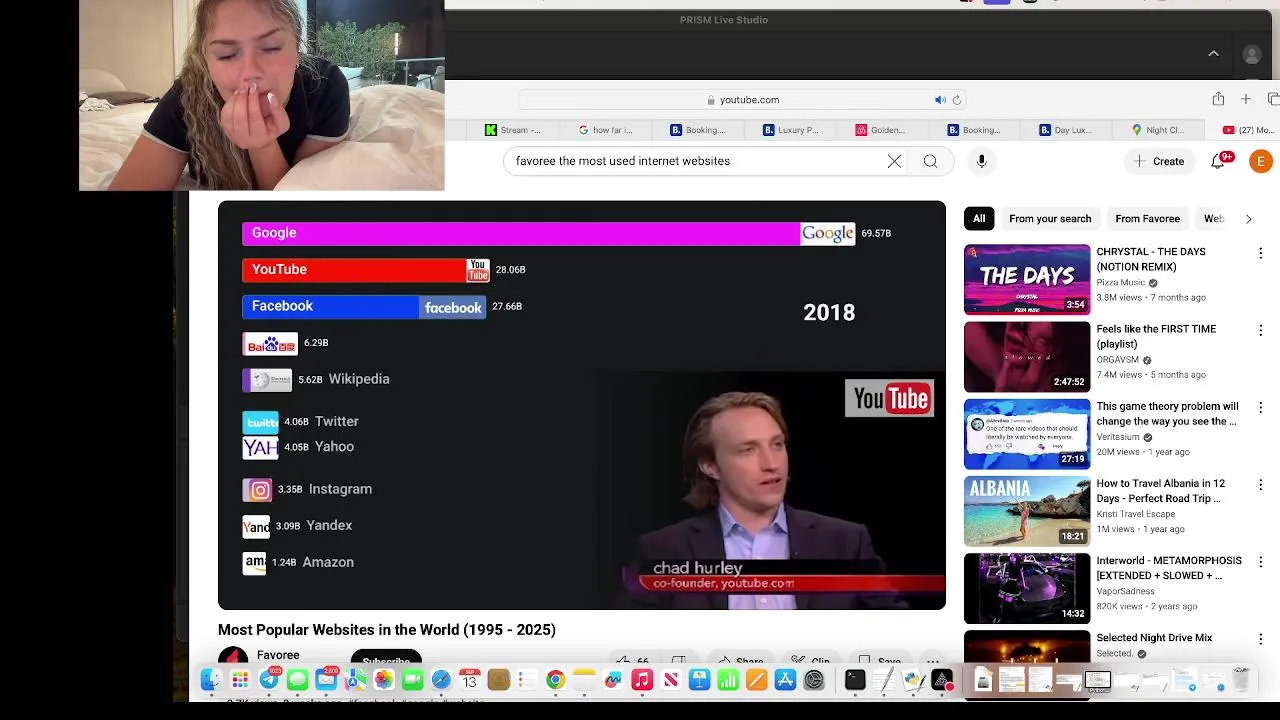Open options menu for Selected Night Drive Mix

pyautogui.click(x=1260, y=639)
